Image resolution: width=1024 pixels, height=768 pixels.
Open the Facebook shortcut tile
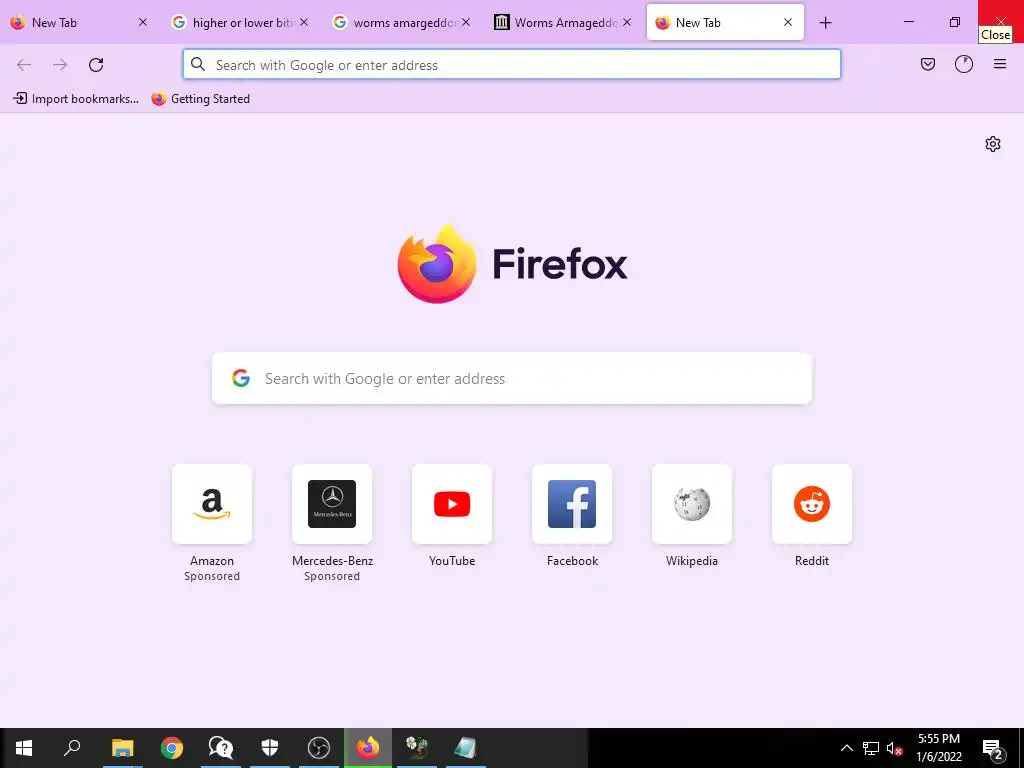point(572,504)
